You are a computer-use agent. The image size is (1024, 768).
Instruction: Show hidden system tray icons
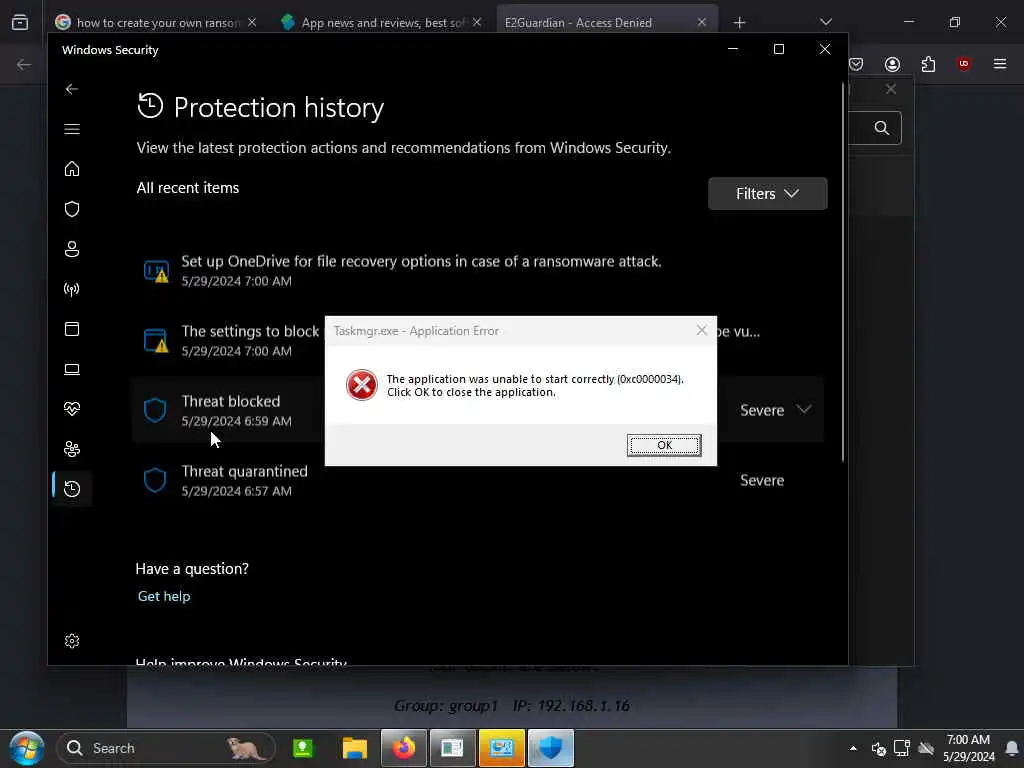[853, 748]
